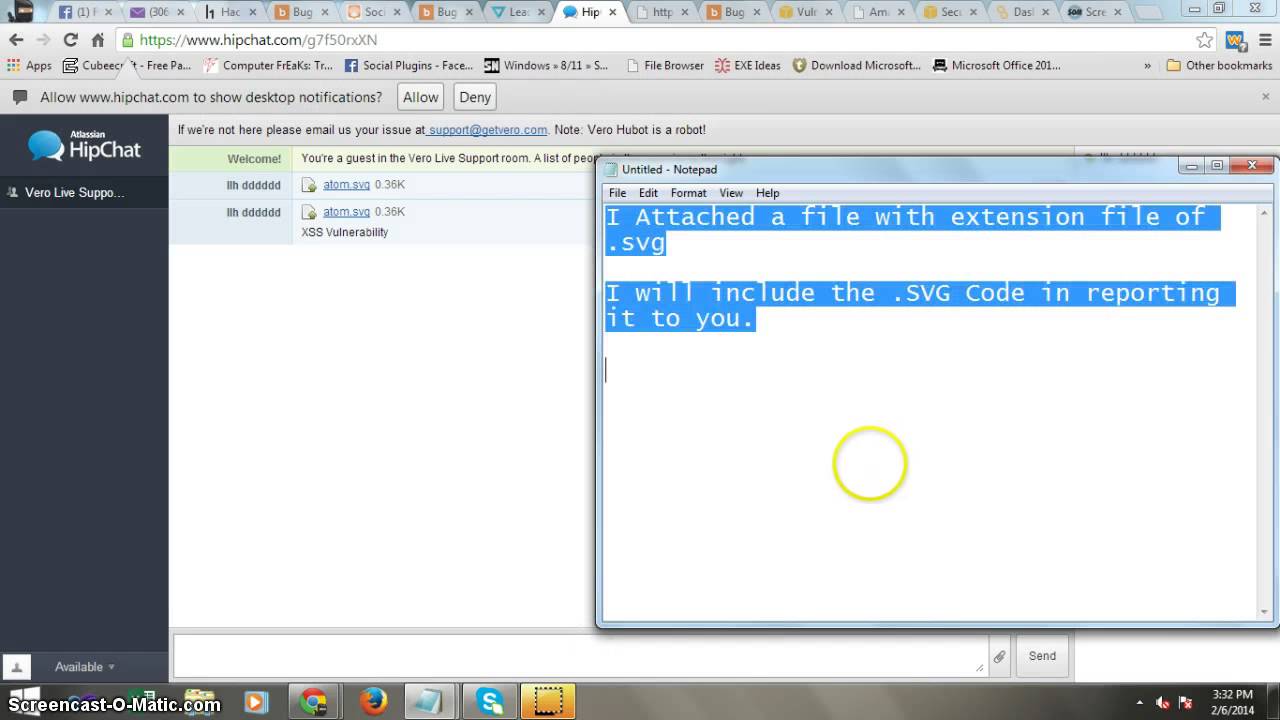This screenshot has height=720, width=1280.
Task: Click the HipChat logo
Action: (x=85, y=145)
